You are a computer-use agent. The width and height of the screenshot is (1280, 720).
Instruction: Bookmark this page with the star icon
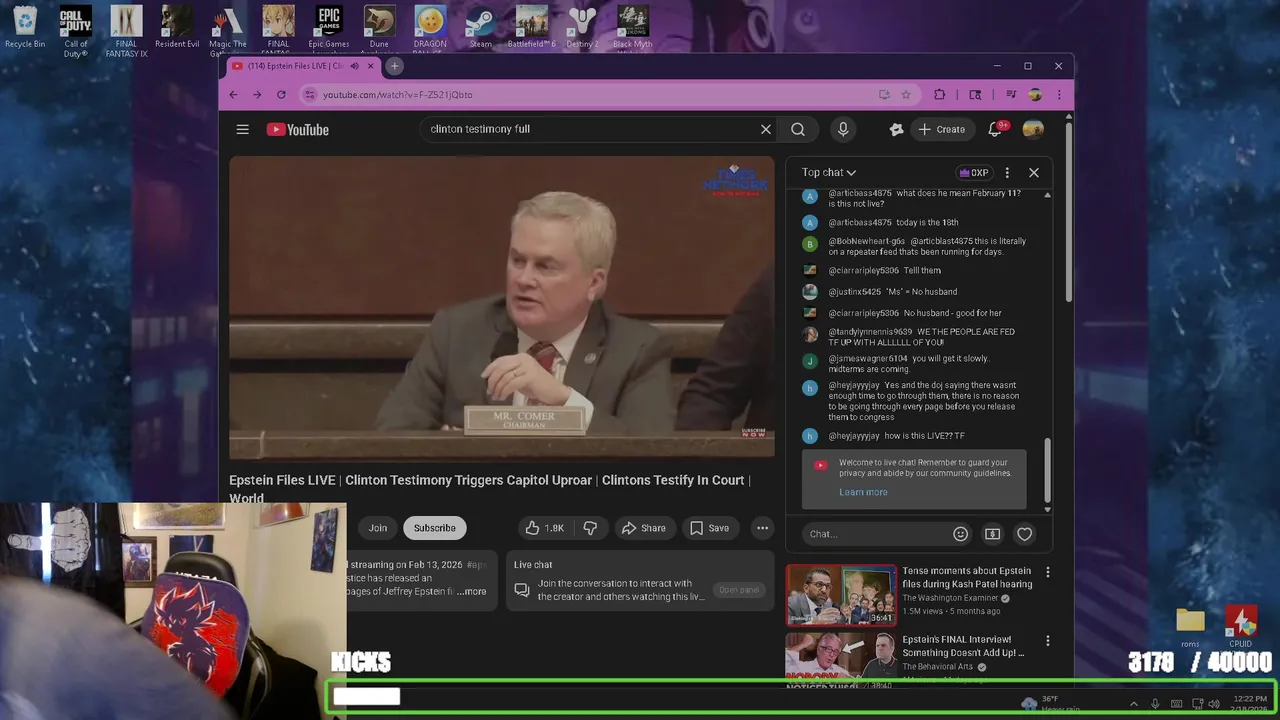pyautogui.click(x=906, y=94)
